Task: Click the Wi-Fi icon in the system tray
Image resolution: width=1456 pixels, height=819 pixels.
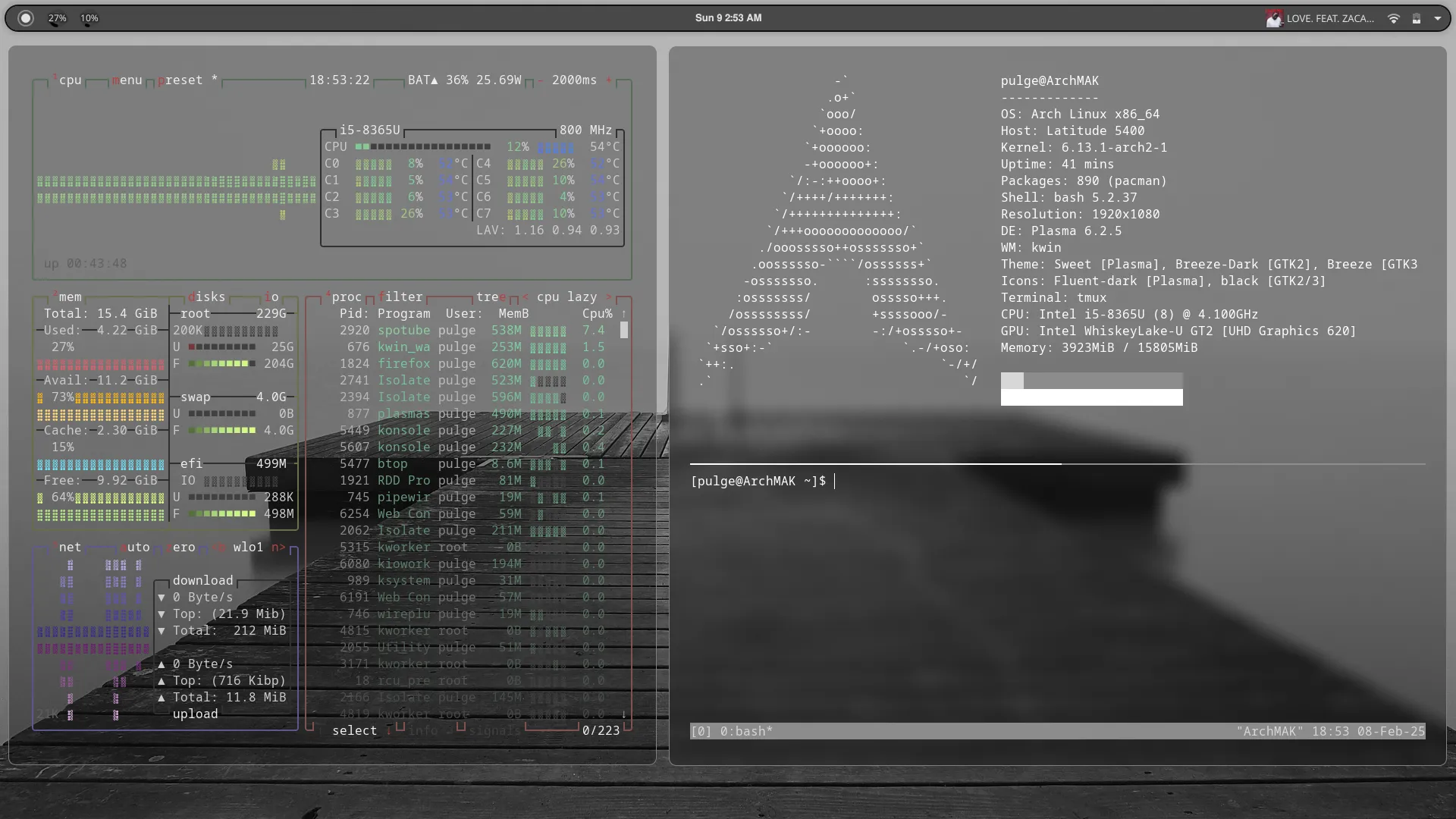Action: [1393, 18]
